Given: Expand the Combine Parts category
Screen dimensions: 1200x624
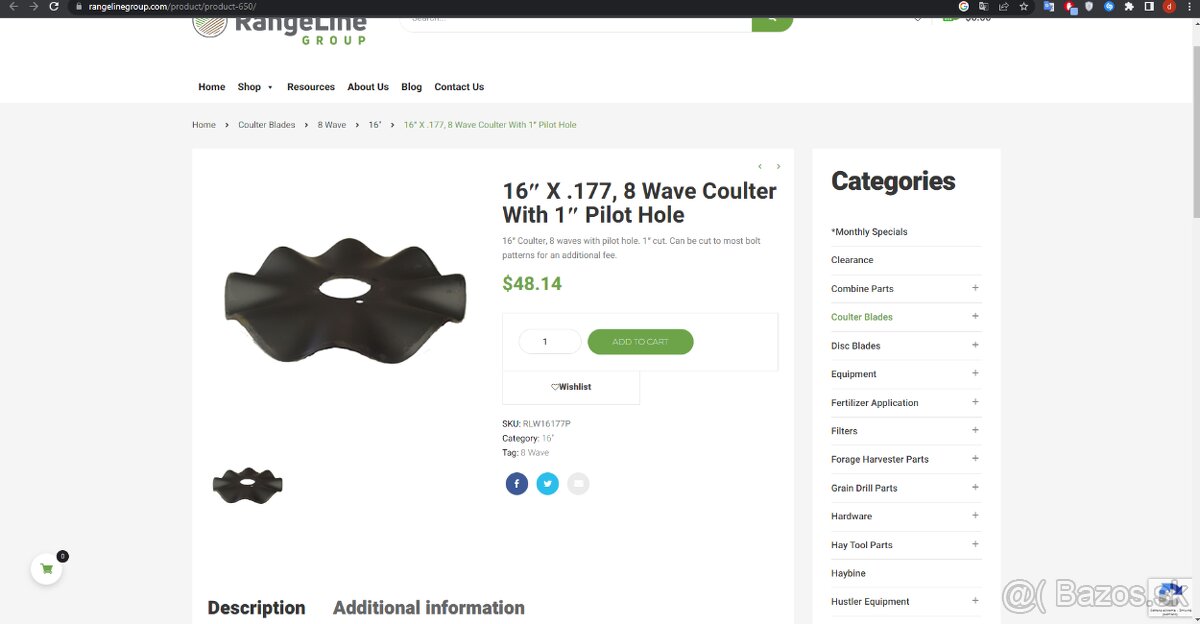Looking at the screenshot, I should pos(975,288).
